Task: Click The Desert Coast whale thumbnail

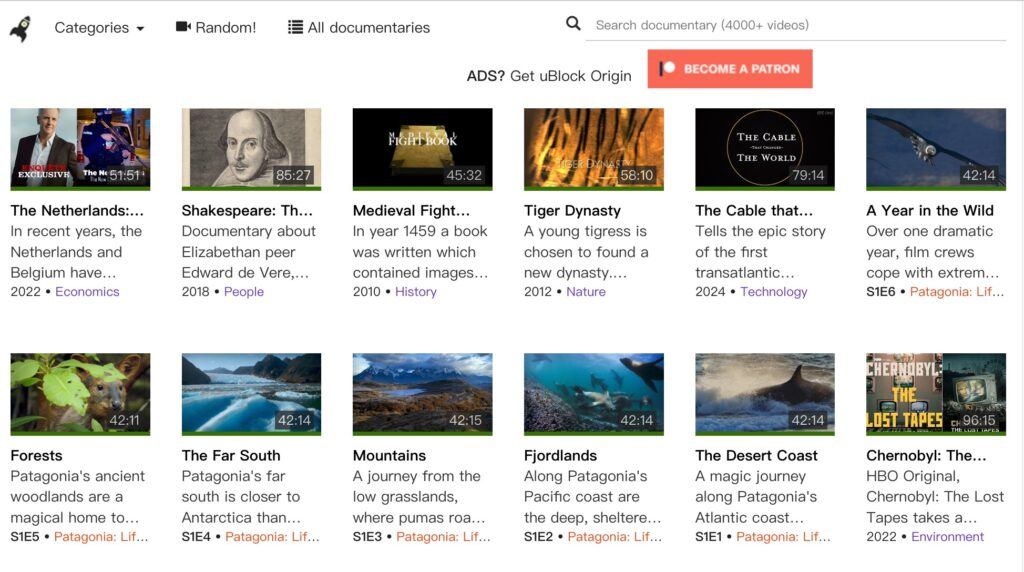Action: coord(764,393)
